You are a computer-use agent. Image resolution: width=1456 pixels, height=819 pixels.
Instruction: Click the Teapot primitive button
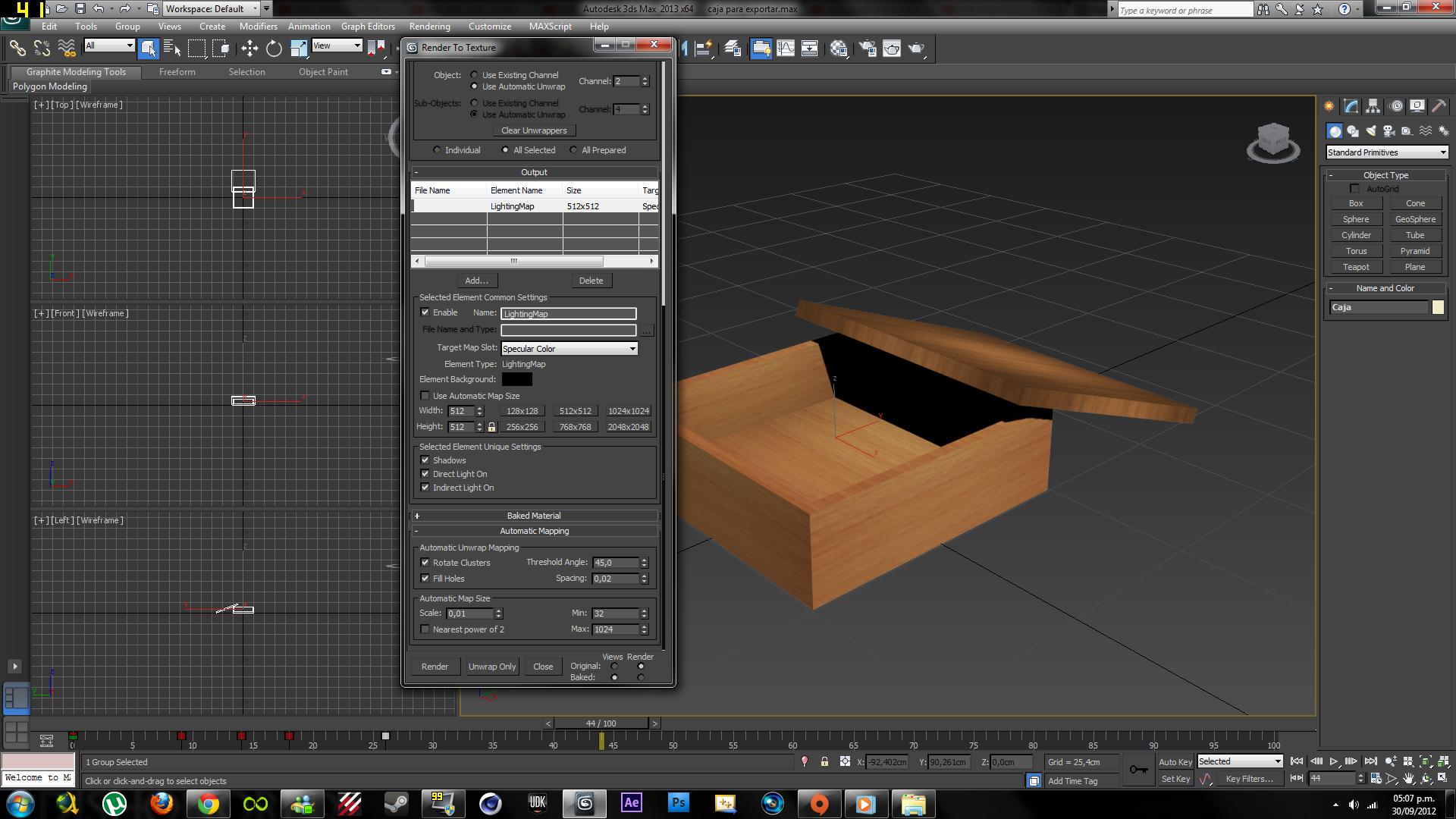point(1356,267)
